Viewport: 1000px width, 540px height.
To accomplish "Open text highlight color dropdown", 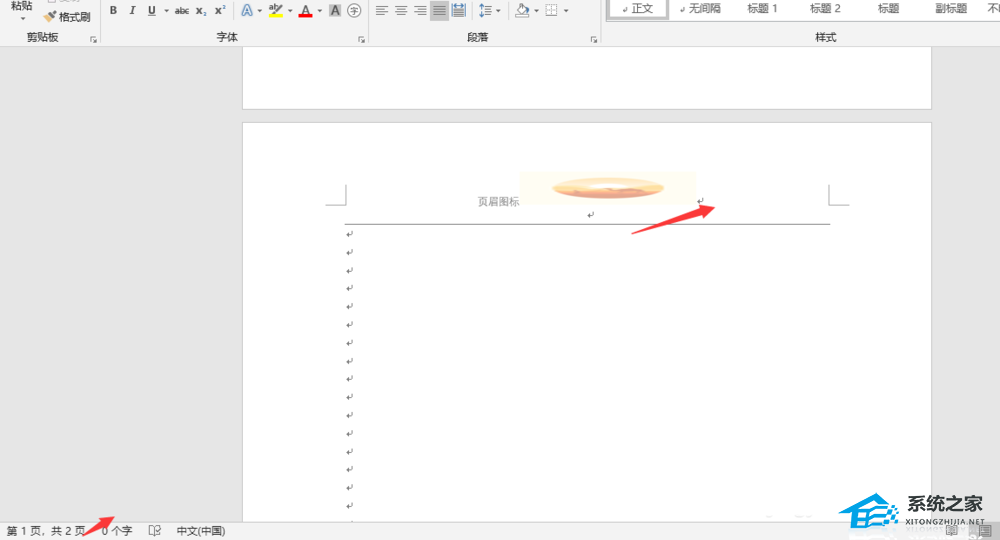I will coord(290,11).
